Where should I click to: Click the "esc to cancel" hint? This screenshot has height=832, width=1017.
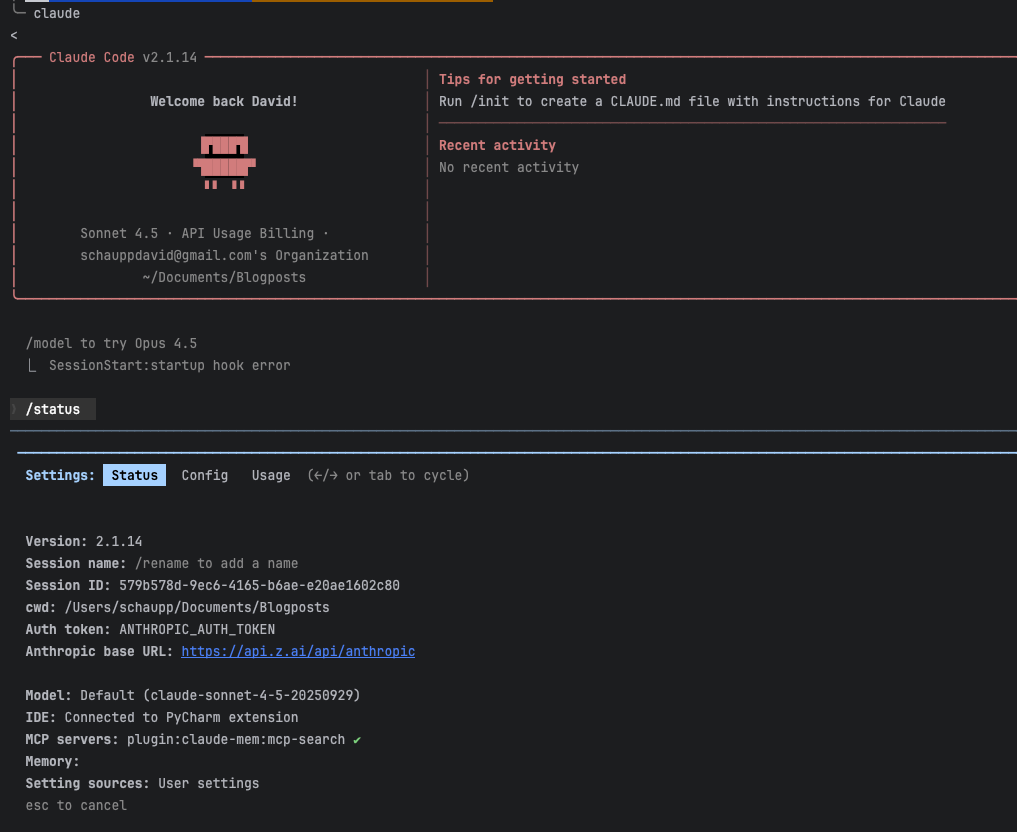(x=76, y=805)
